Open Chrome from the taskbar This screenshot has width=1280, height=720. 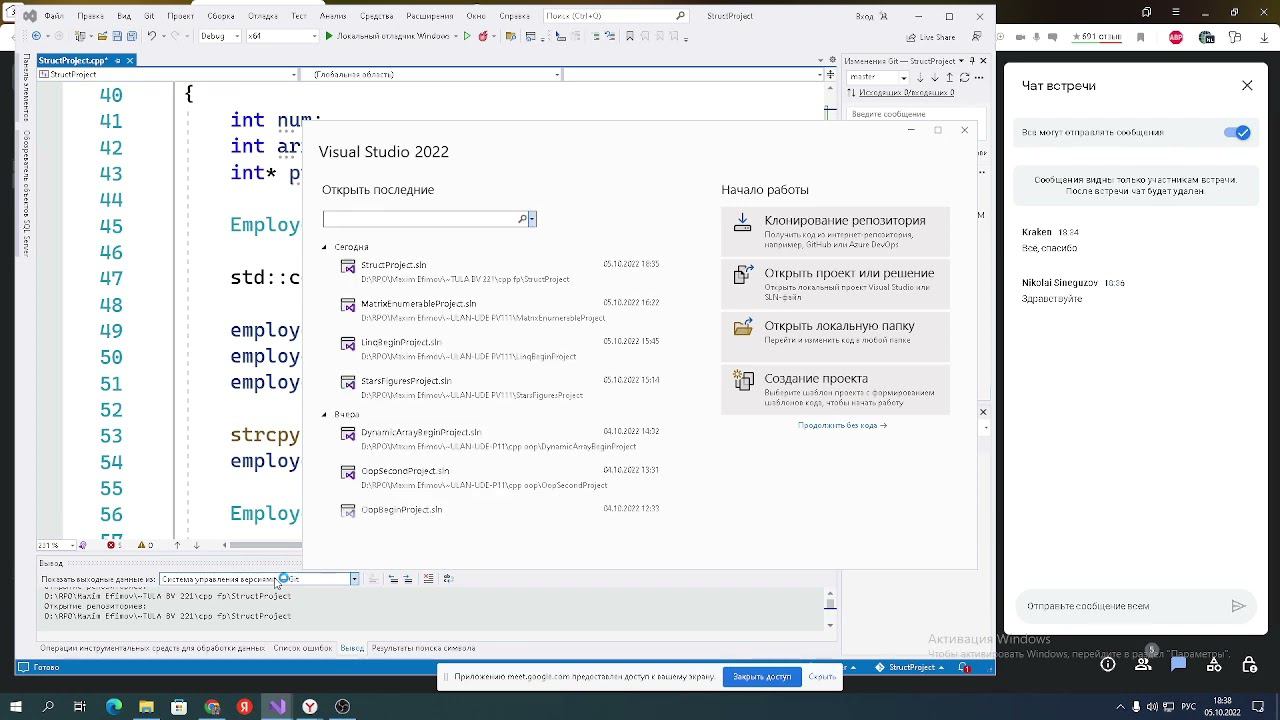click(212, 706)
